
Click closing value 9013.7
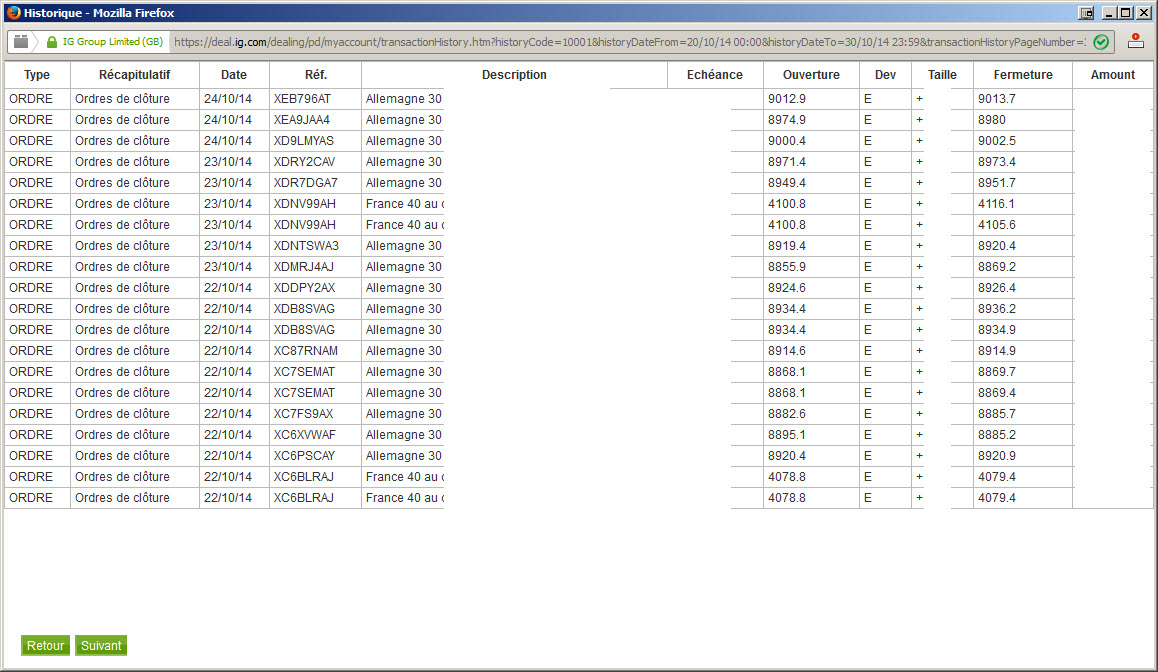[x=997, y=99]
